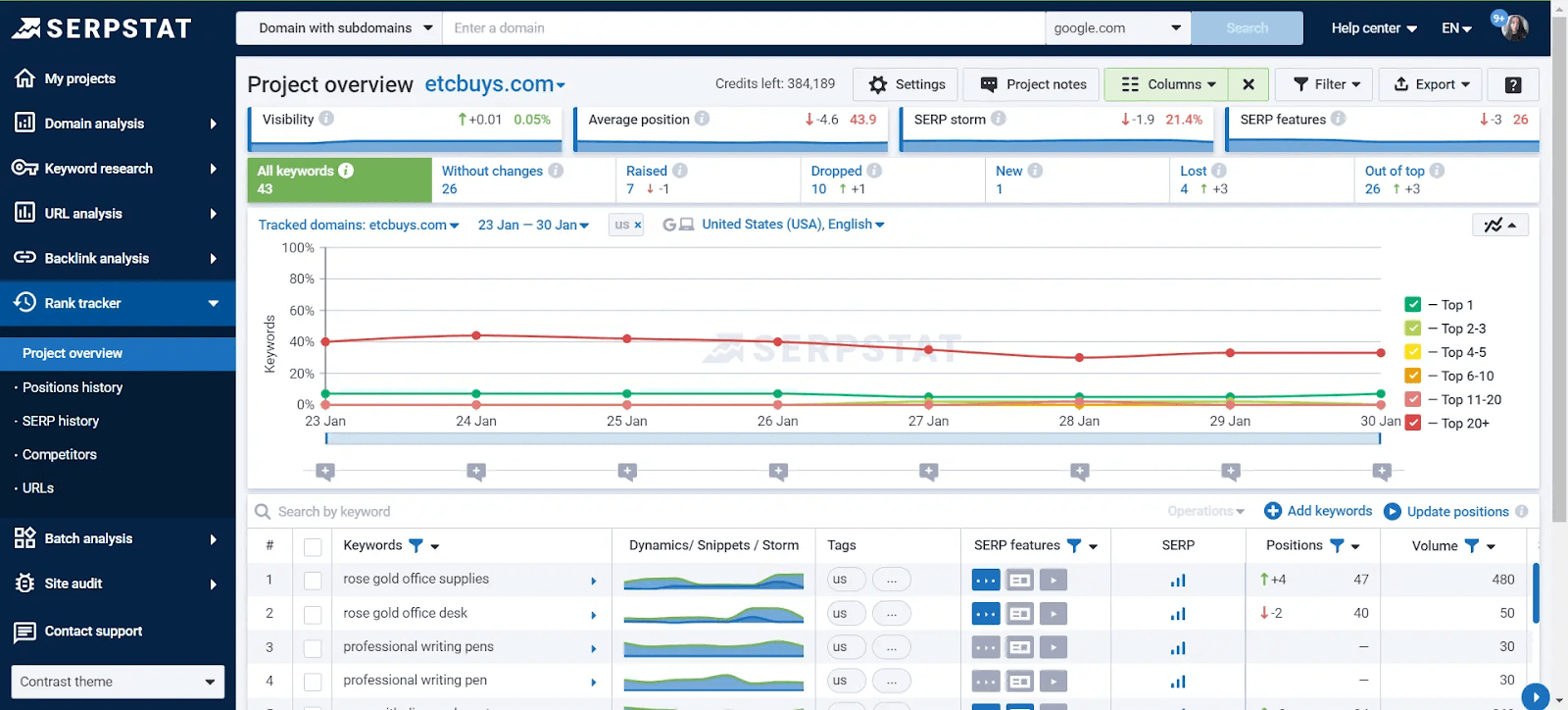The width and height of the screenshot is (1568, 710).
Task: Open Positions history page
Action: [73, 387]
